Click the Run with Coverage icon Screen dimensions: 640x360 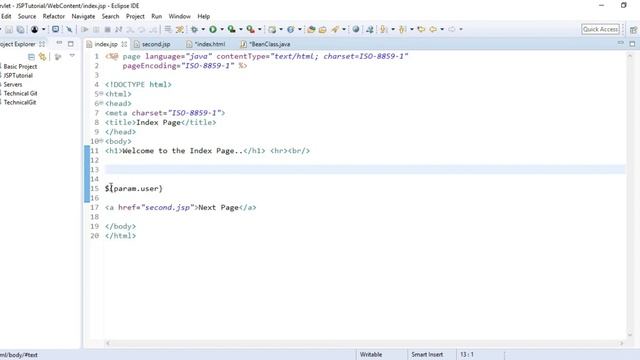231,29
